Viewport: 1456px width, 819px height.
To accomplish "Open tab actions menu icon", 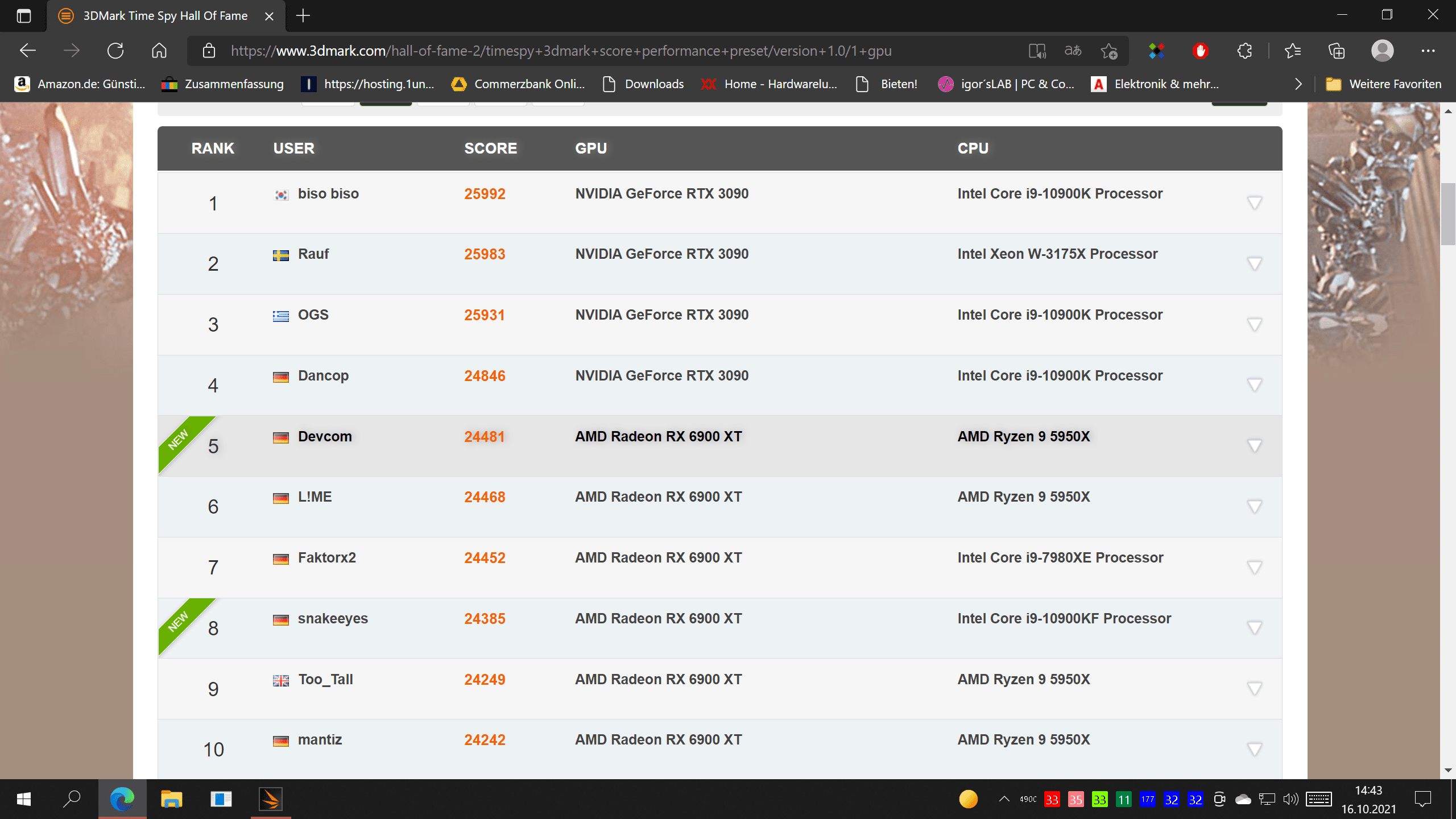I will point(23,16).
